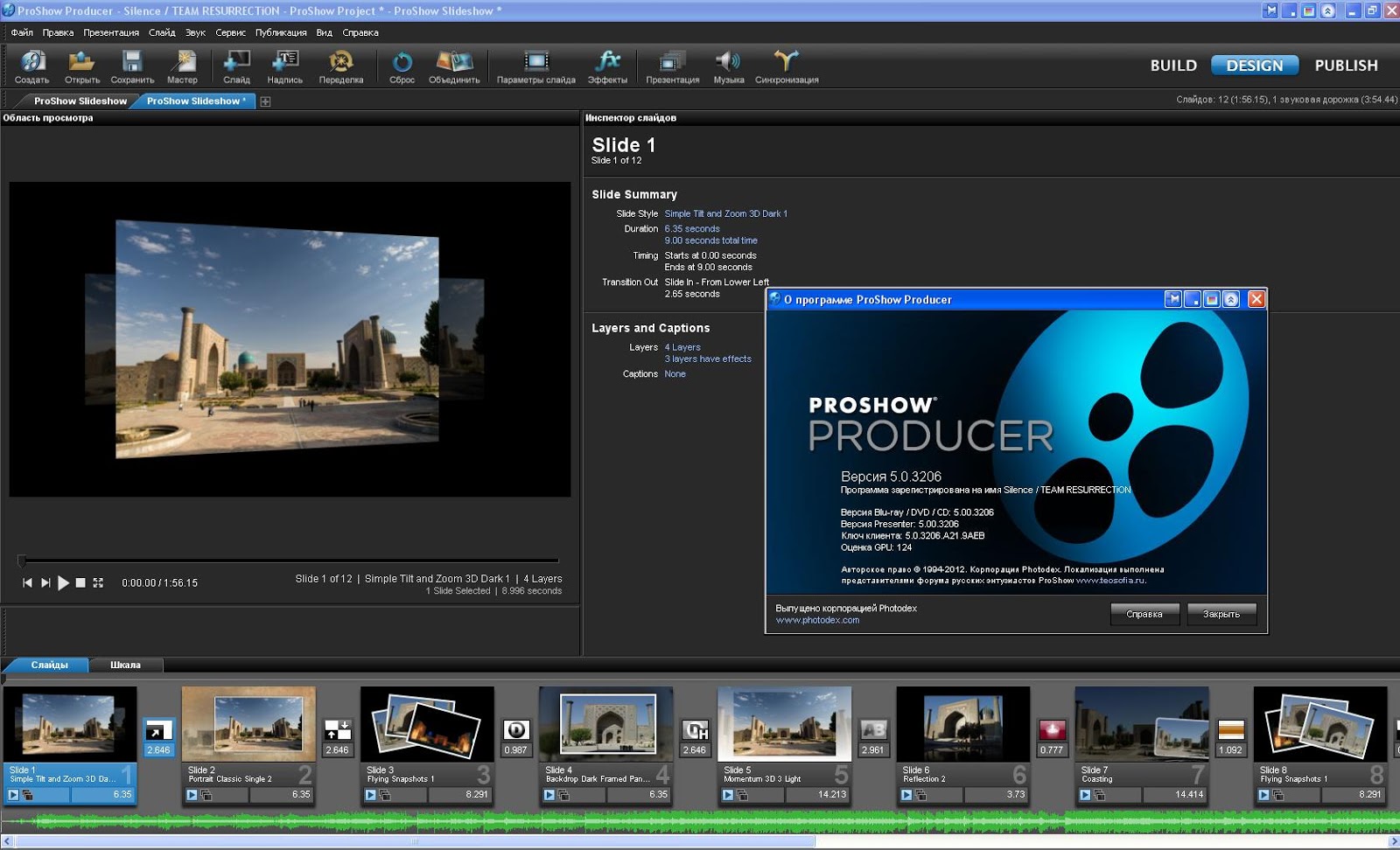This screenshot has width=1400, height=850.
Task: Open the Simple Tilt and Zoom 3D Dark 1 style link
Action: point(725,212)
